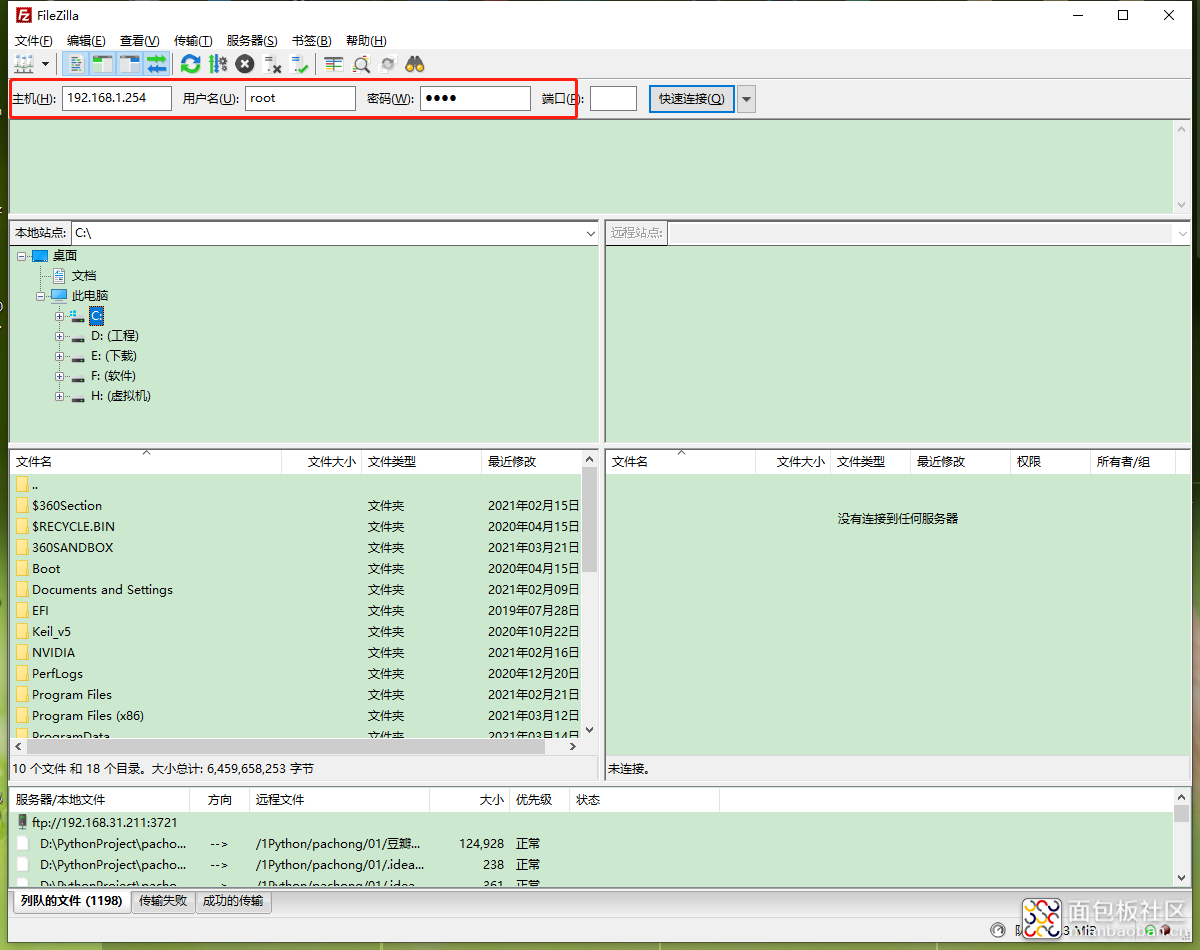Switch to 列队的文件 (1198) tab

[72, 901]
